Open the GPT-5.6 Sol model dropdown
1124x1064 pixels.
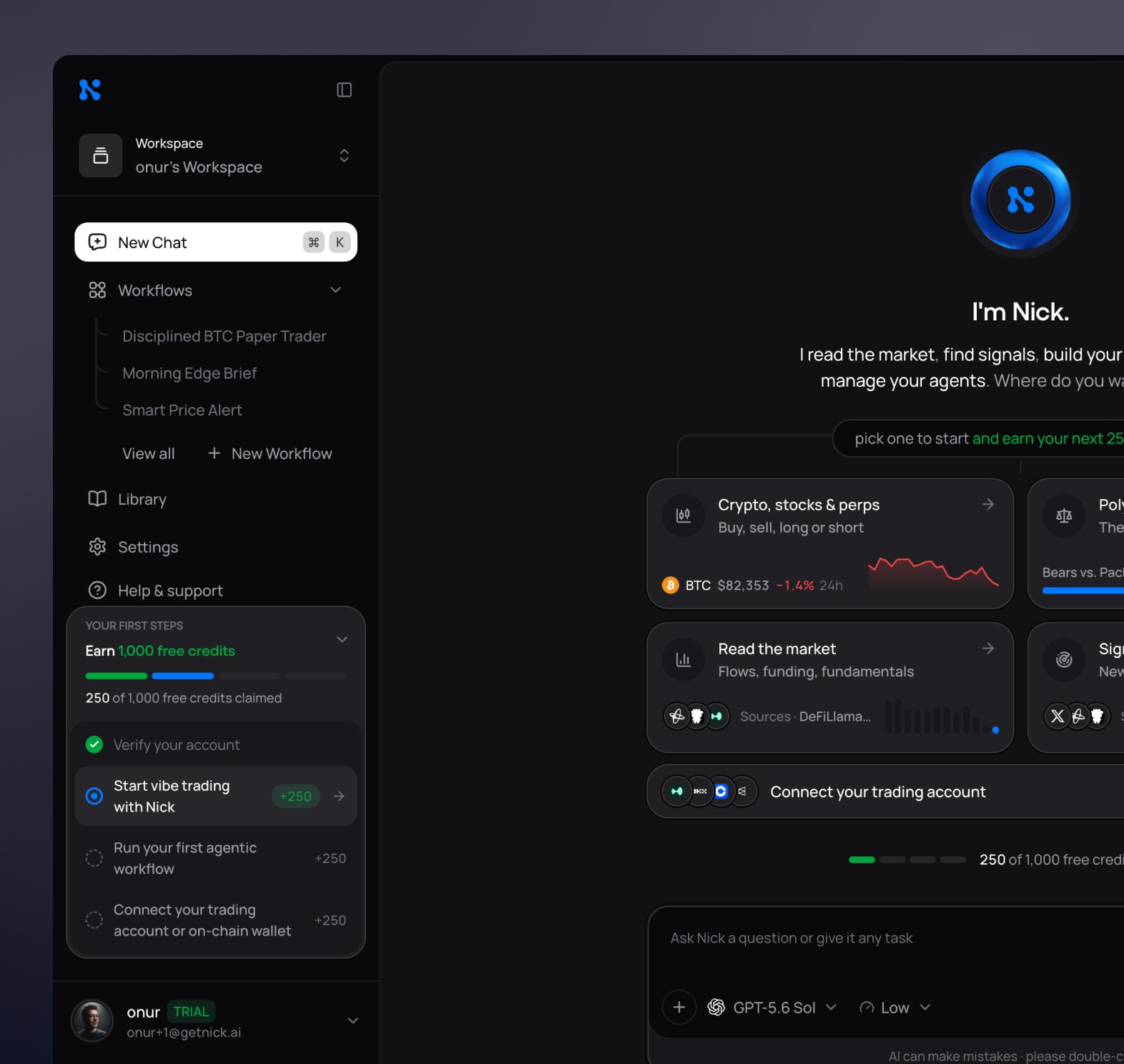click(x=772, y=1007)
